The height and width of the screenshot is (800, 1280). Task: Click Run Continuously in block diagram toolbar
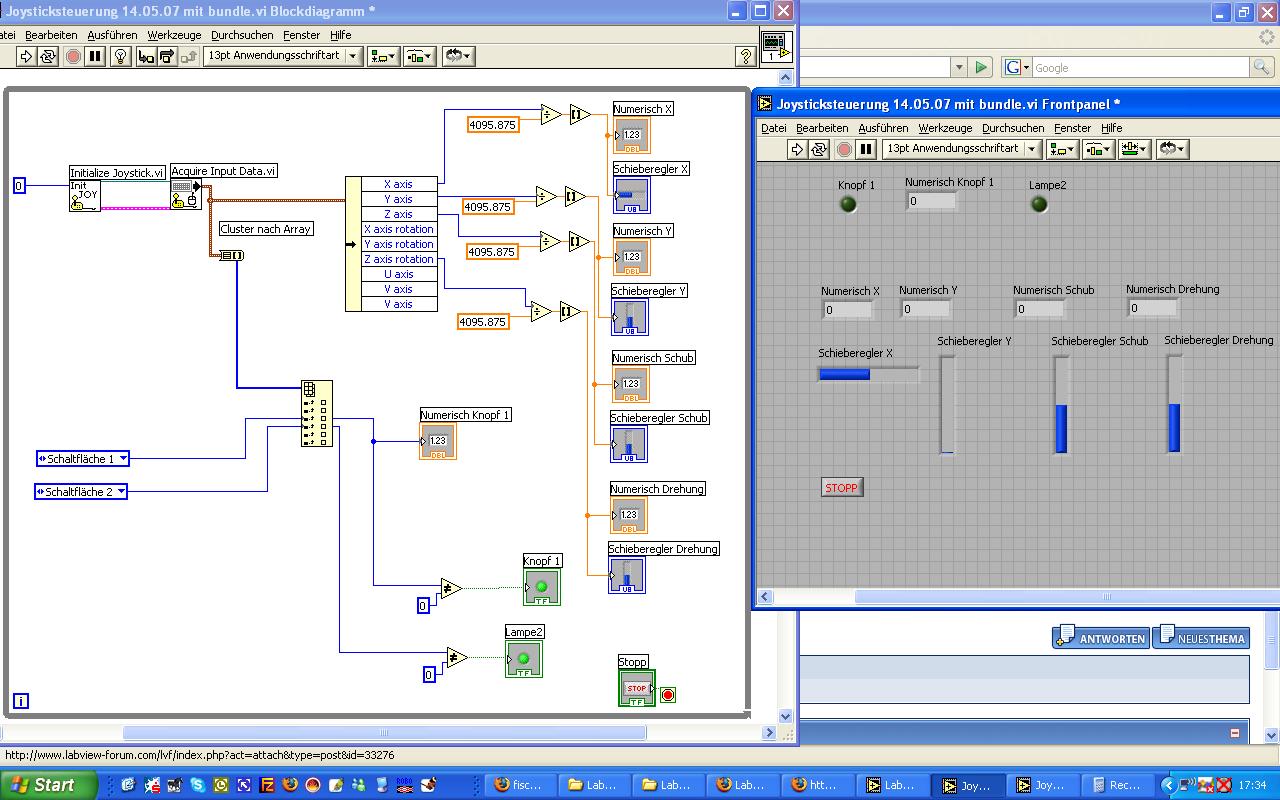tap(48, 56)
